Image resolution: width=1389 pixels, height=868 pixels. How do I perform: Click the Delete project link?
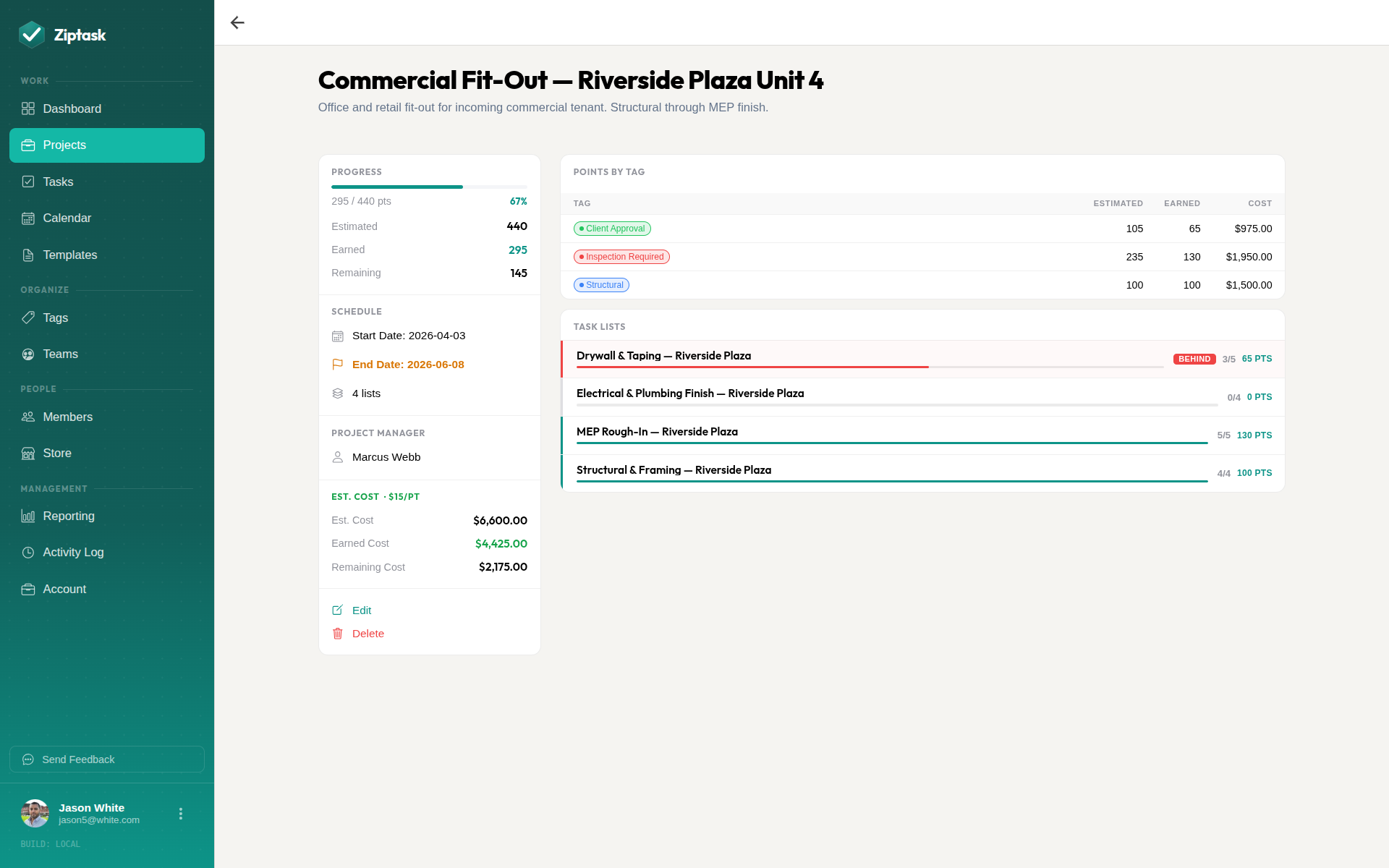click(x=368, y=634)
